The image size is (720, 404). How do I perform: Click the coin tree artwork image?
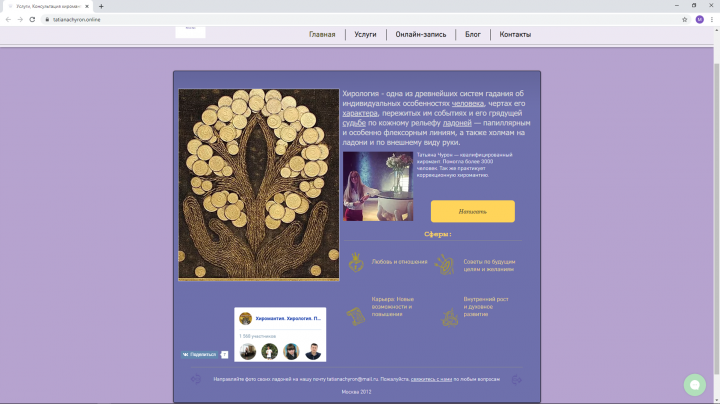pyautogui.click(x=259, y=185)
